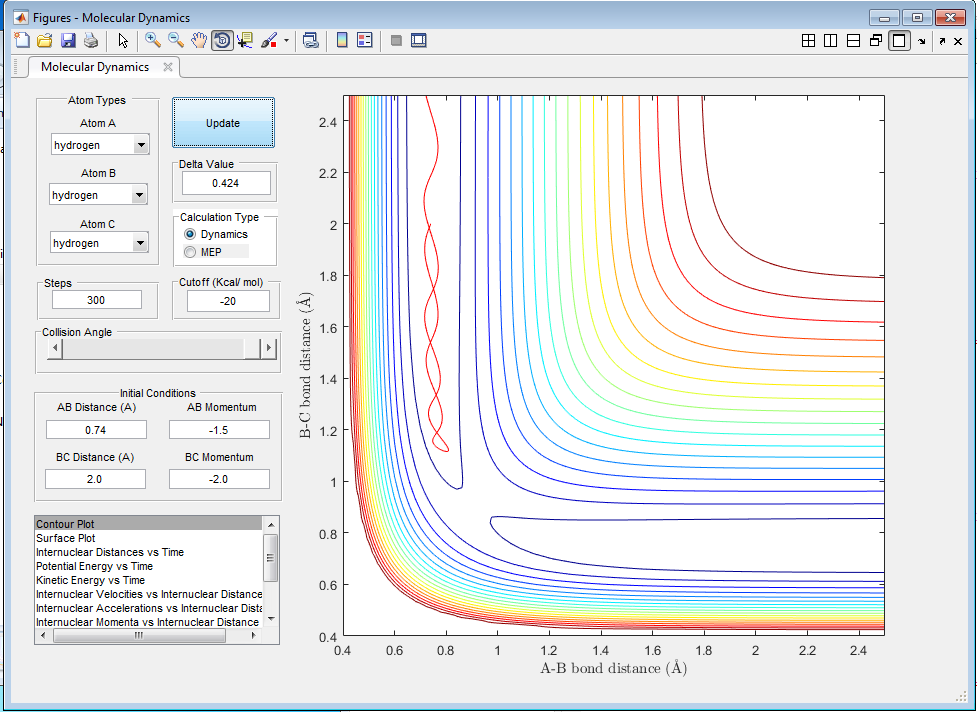Switch to the Molecular Dynamics tab
Screen dimensions: 977x712
pyautogui.click(x=95, y=67)
